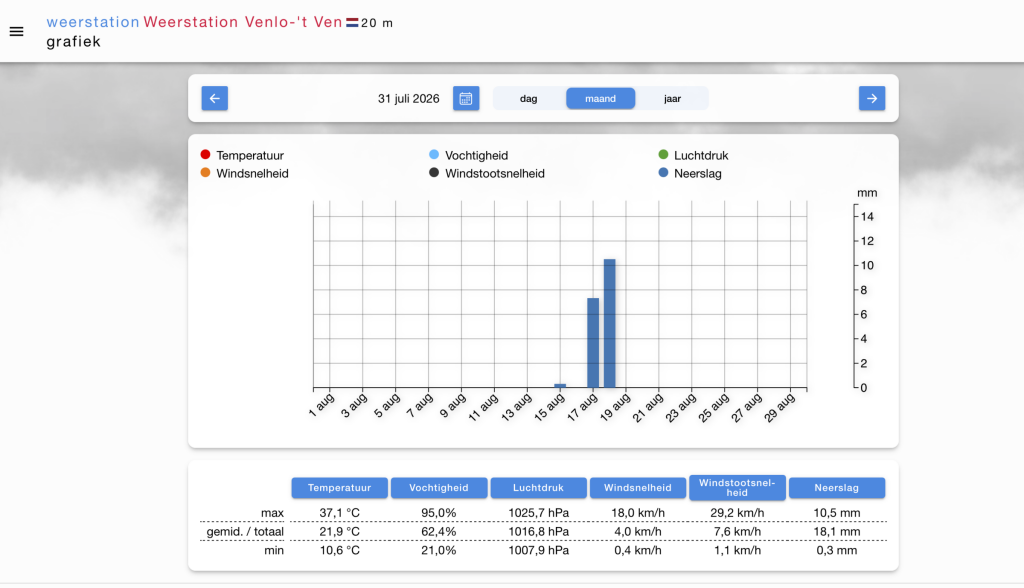This screenshot has width=1024, height=588.
Task: Click the Luchtdruk table header button
Action: [538, 488]
